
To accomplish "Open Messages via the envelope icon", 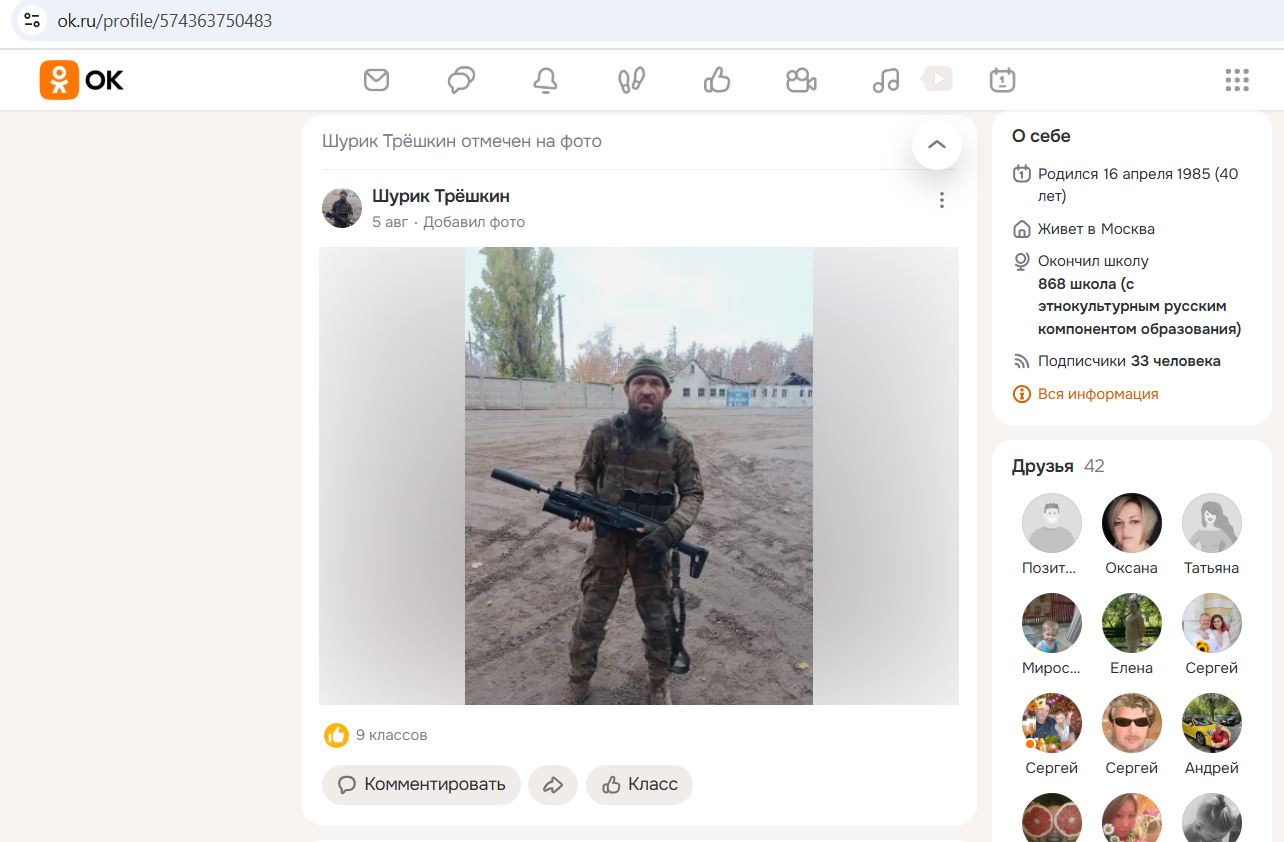I will 376,80.
